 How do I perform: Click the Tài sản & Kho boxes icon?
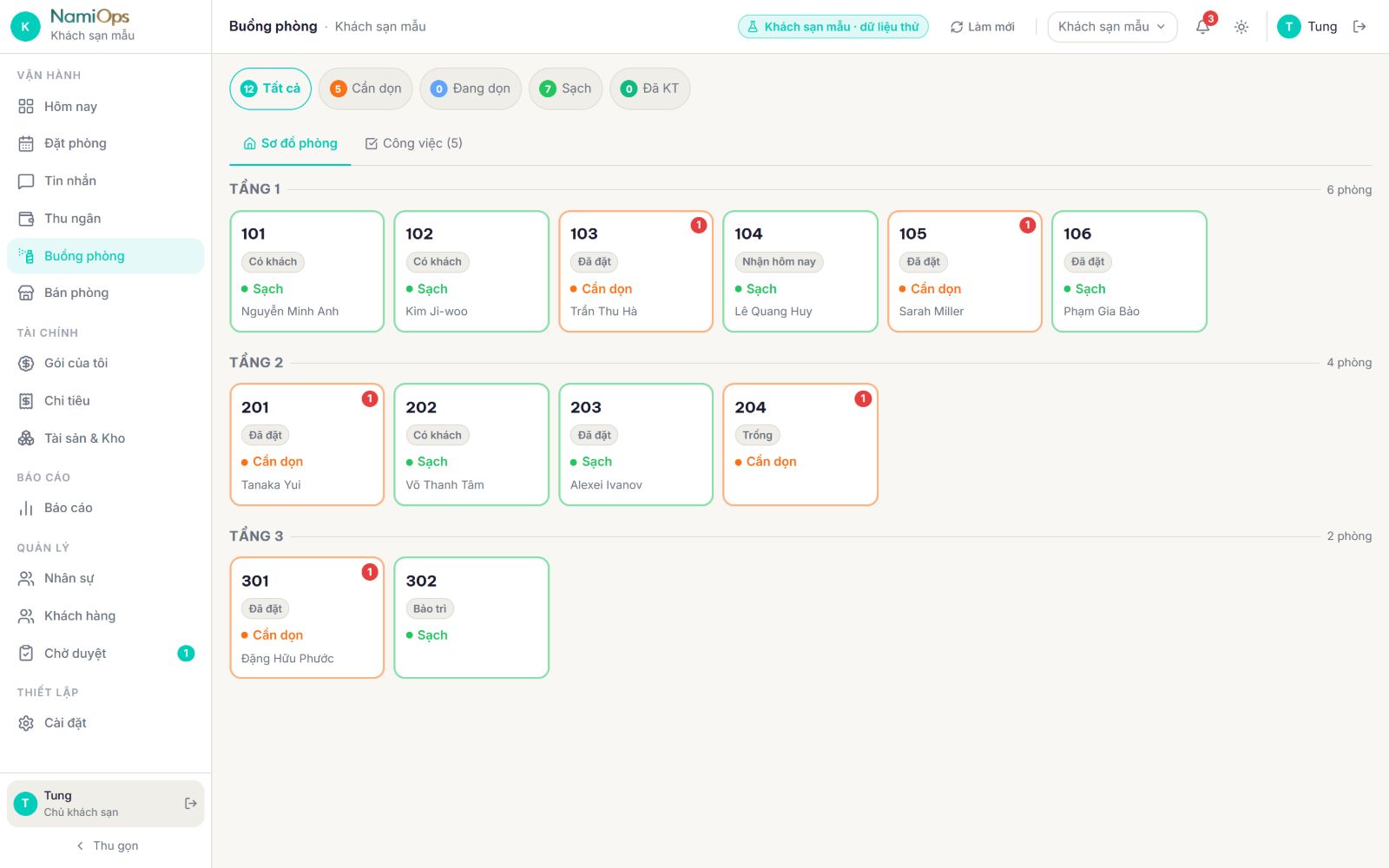click(26, 438)
